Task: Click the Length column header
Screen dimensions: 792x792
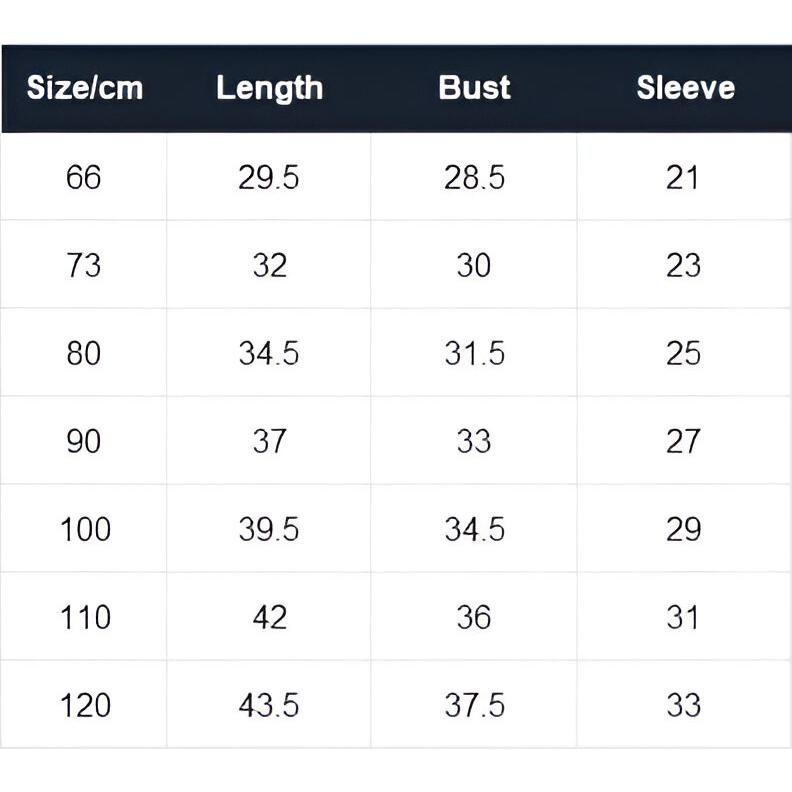Action: [x=269, y=89]
